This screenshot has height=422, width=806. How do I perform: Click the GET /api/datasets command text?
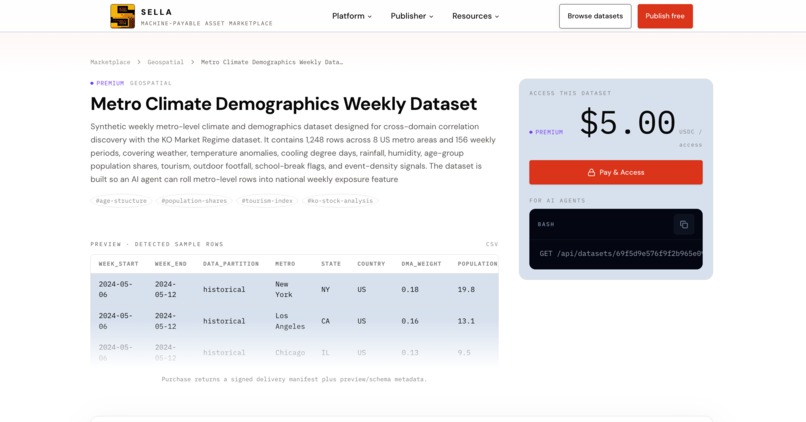(x=620, y=253)
